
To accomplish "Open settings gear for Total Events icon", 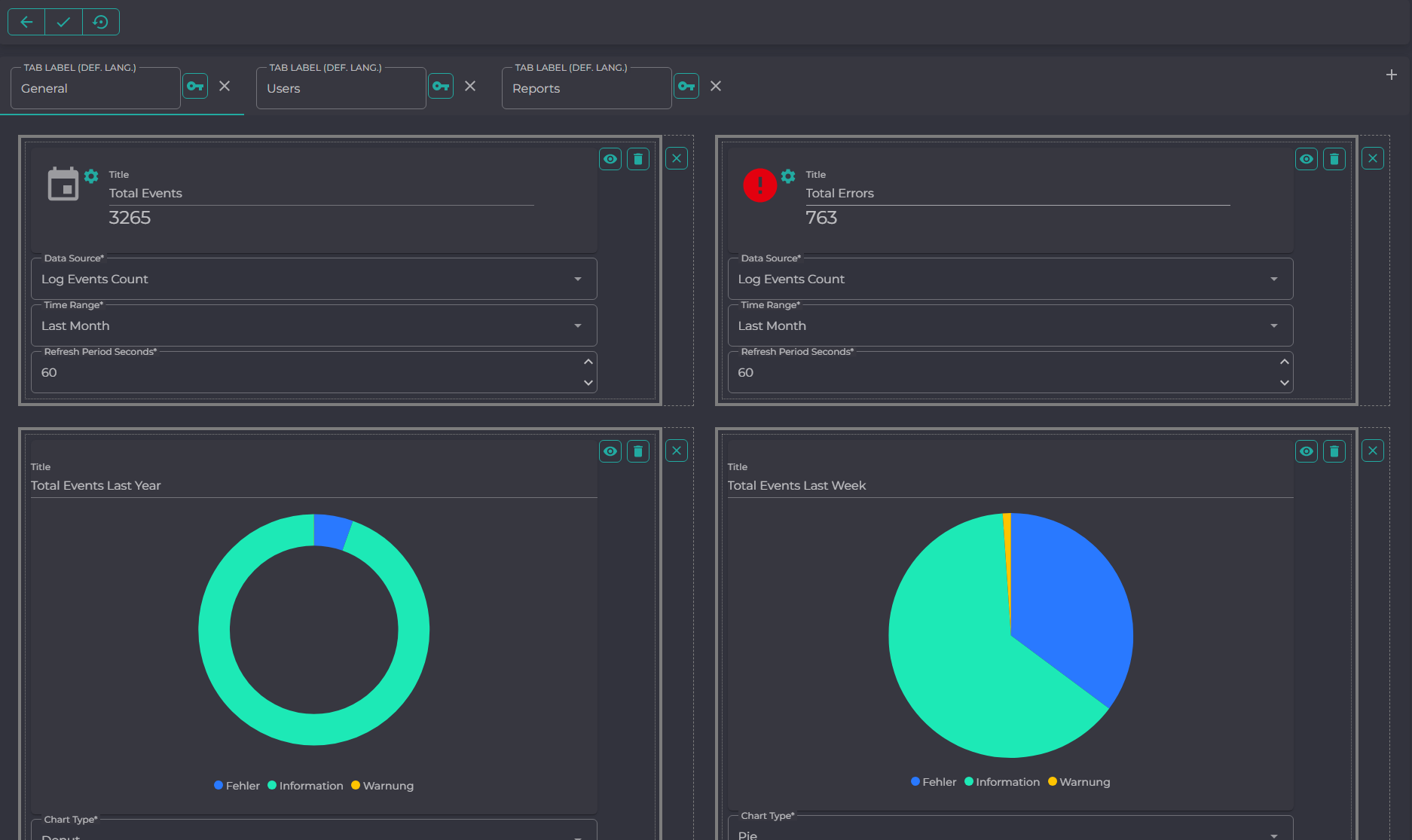I will click(x=91, y=176).
